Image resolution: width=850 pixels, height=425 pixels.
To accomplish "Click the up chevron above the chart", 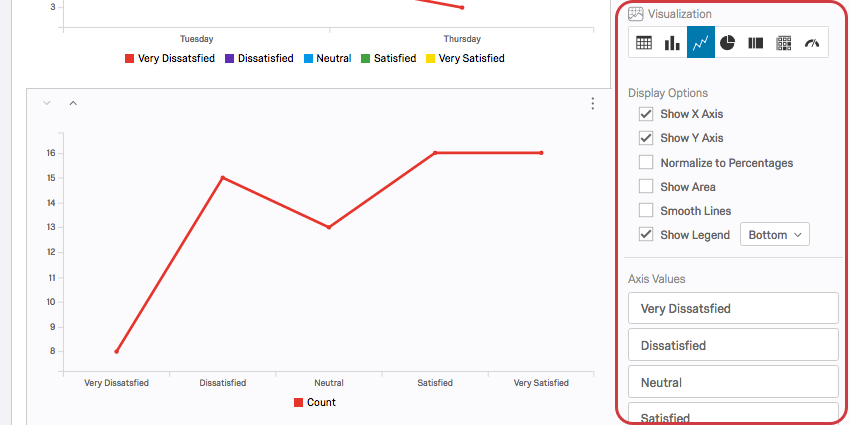I will pos(73,103).
